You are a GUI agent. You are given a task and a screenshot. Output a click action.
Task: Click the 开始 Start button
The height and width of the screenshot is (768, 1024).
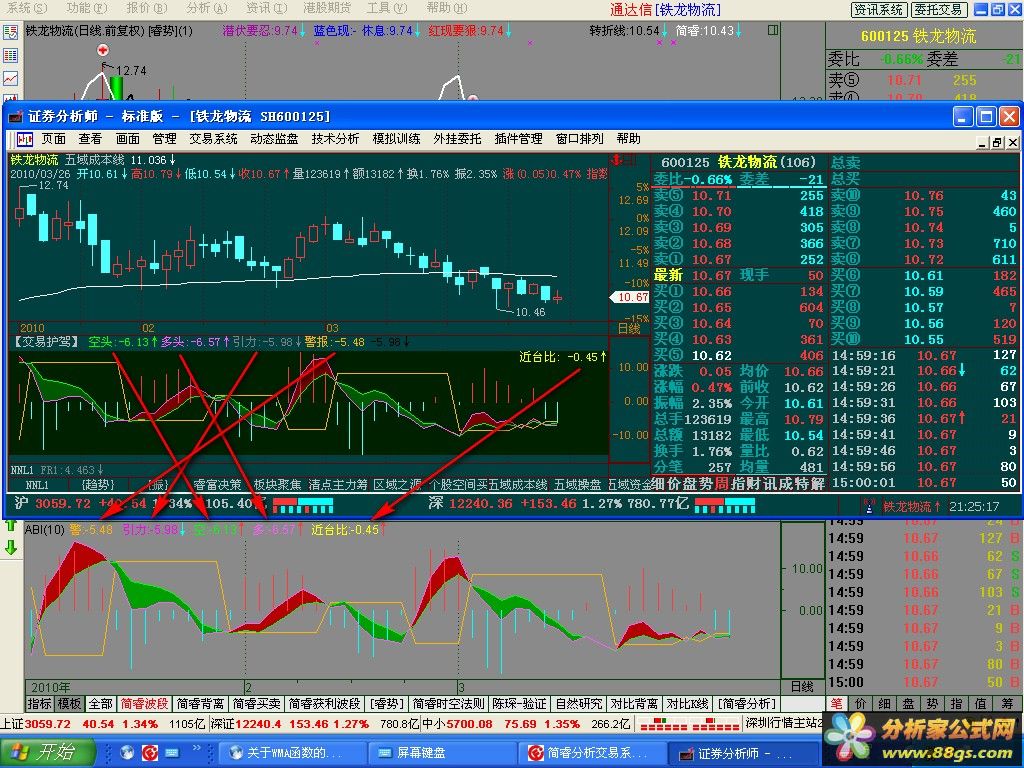click(x=47, y=753)
